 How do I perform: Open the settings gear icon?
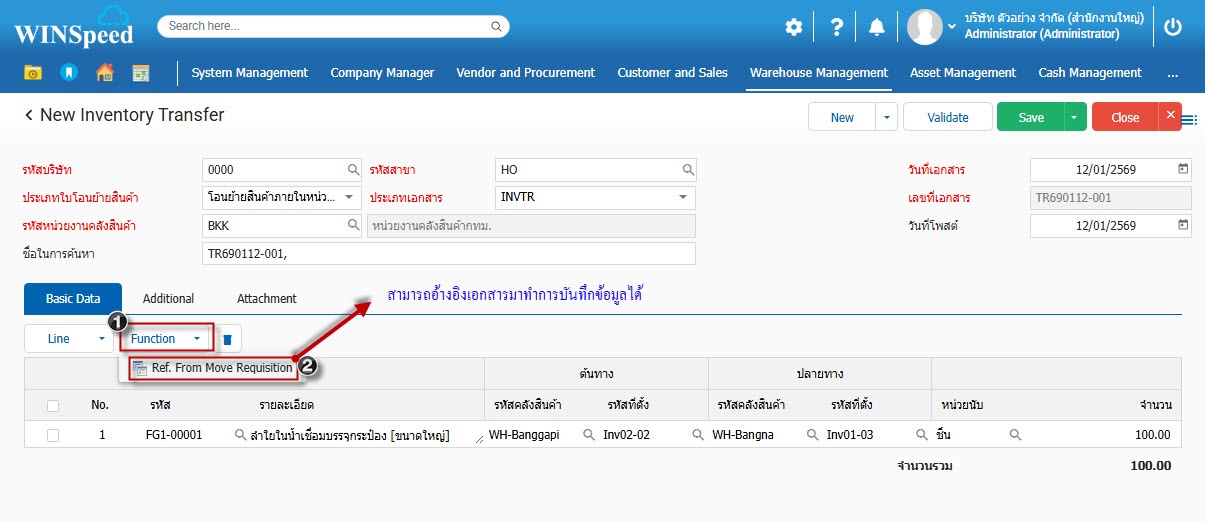(793, 27)
